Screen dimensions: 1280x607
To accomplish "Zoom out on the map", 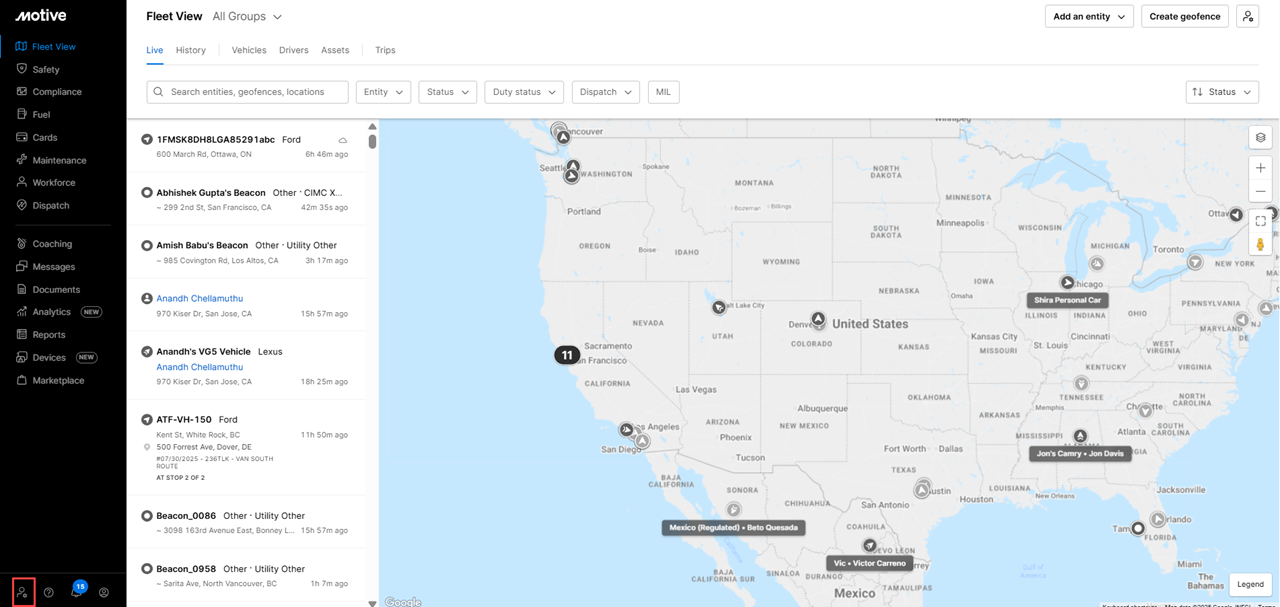I will coord(1260,191).
